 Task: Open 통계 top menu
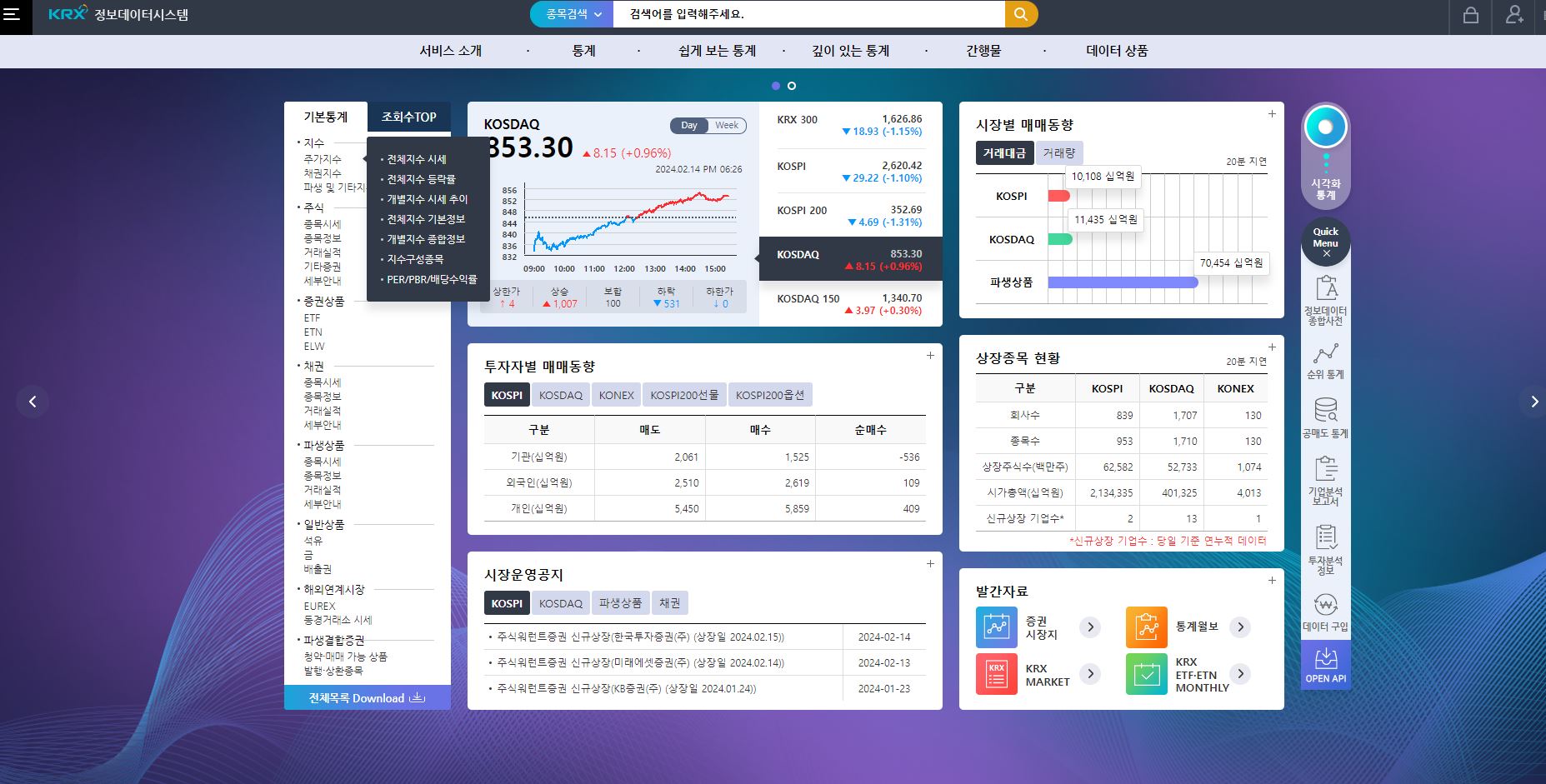(583, 51)
